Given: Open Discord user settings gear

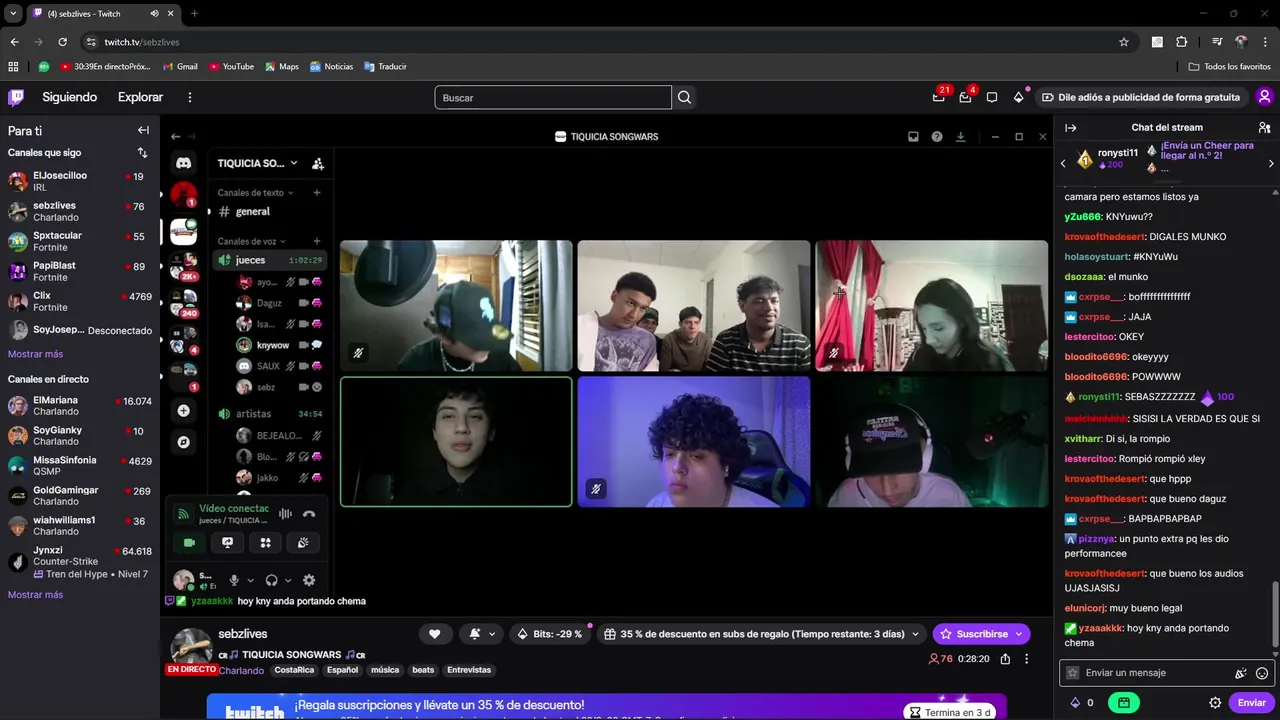Looking at the screenshot, I should pyautogui.click(x=309, y=580).
